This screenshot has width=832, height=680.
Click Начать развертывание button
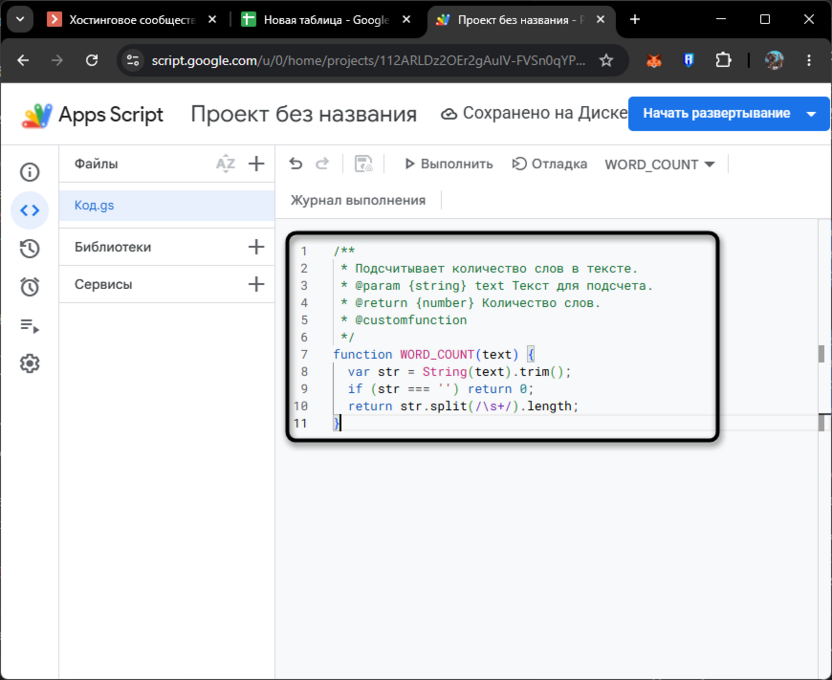(x=716, y=114)
